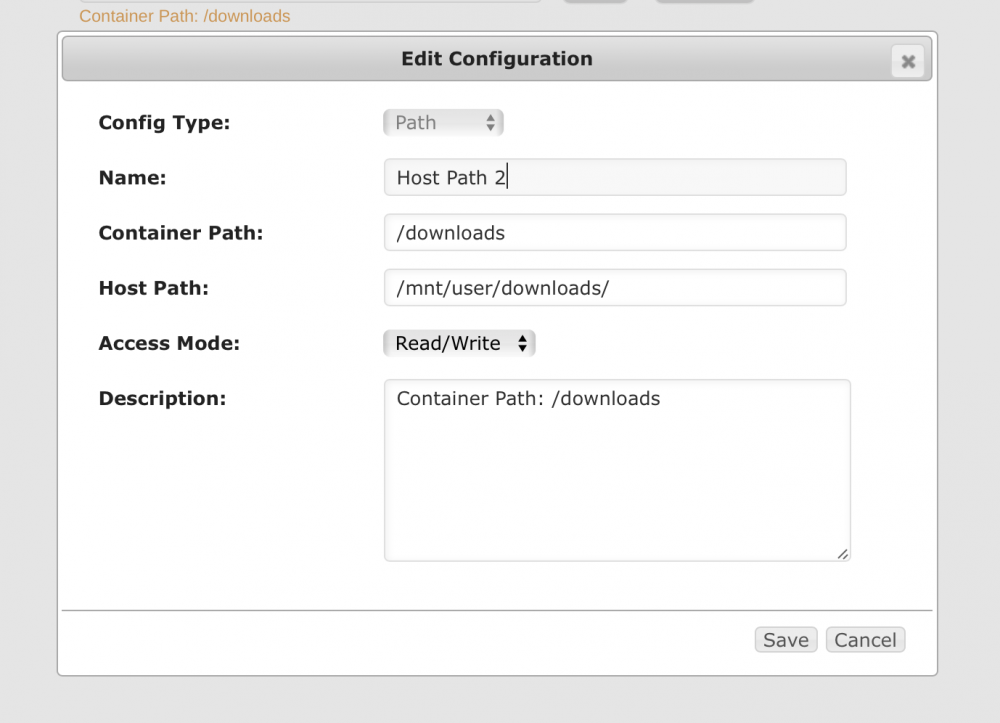Click the Host Path label
Image resolution: width=1000 pixels, height=723 pixels.
pyautogui.click(x=153, y=288)
